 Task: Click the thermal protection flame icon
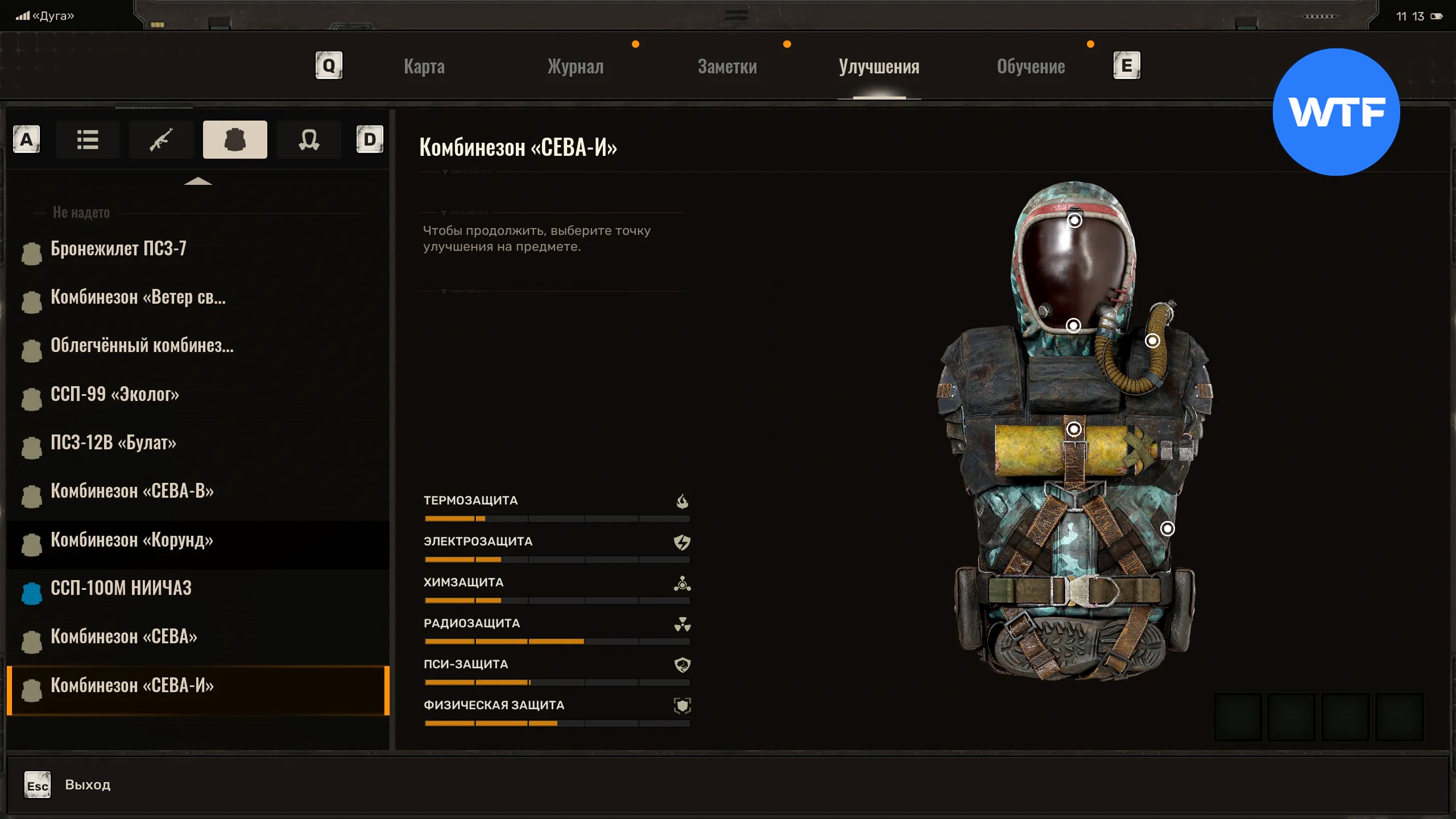(682, 501)
